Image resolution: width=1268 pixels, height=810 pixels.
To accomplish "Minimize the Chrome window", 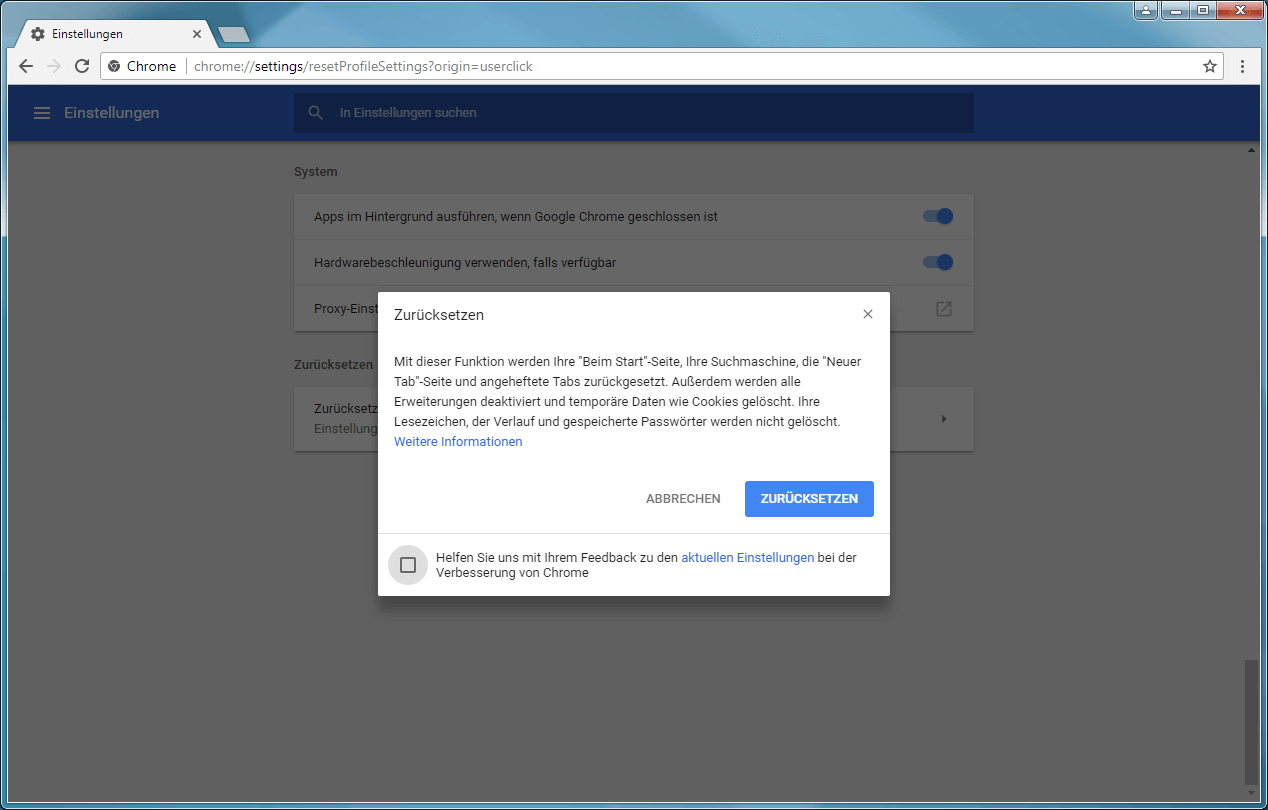I will [x=1174, y=10].
